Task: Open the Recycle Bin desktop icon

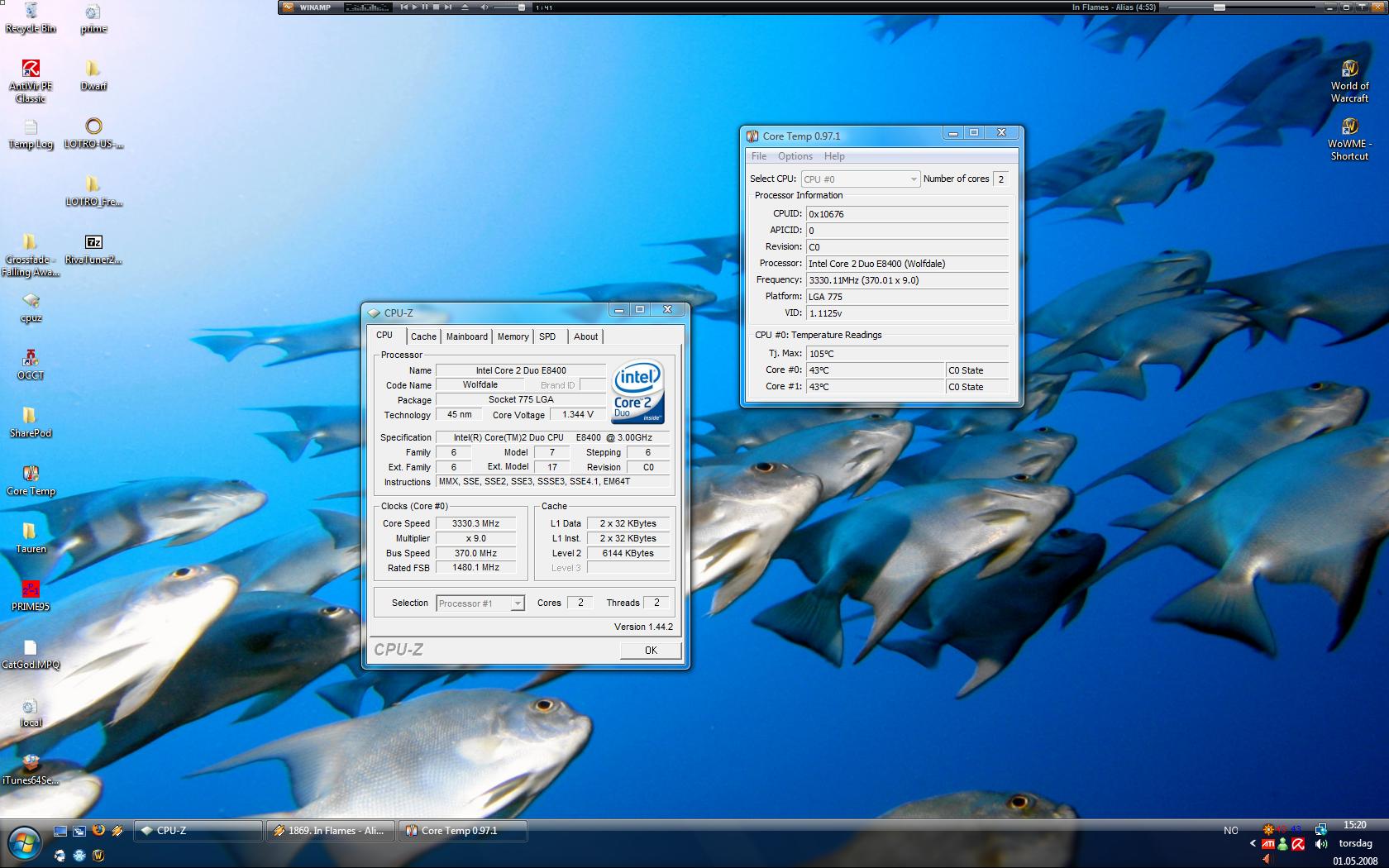Action: [31, 18]
